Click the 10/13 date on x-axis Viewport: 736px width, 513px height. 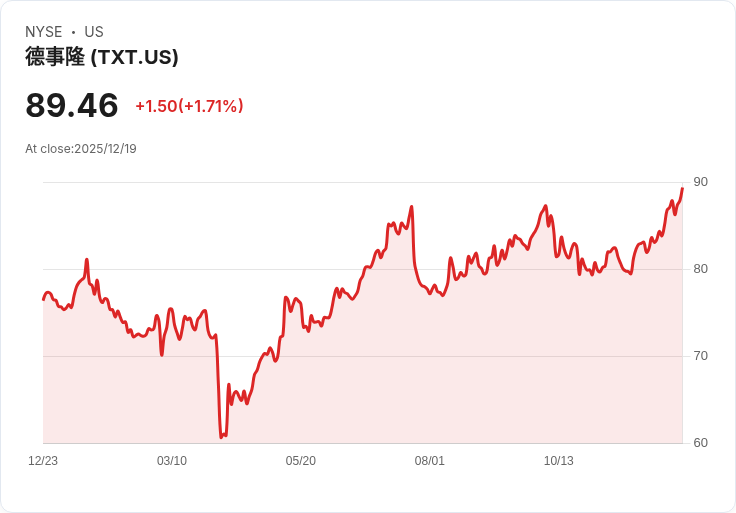[x=558, y=461]
